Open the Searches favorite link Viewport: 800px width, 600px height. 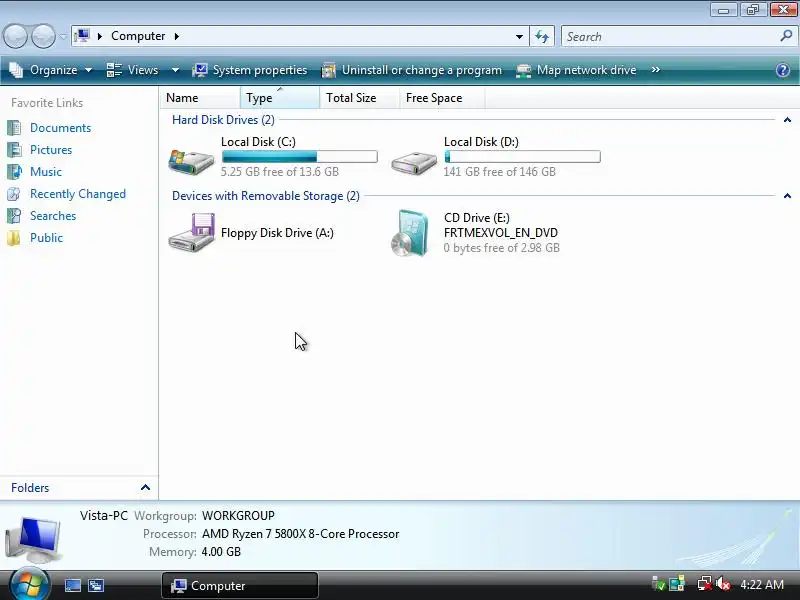point(53,216)
